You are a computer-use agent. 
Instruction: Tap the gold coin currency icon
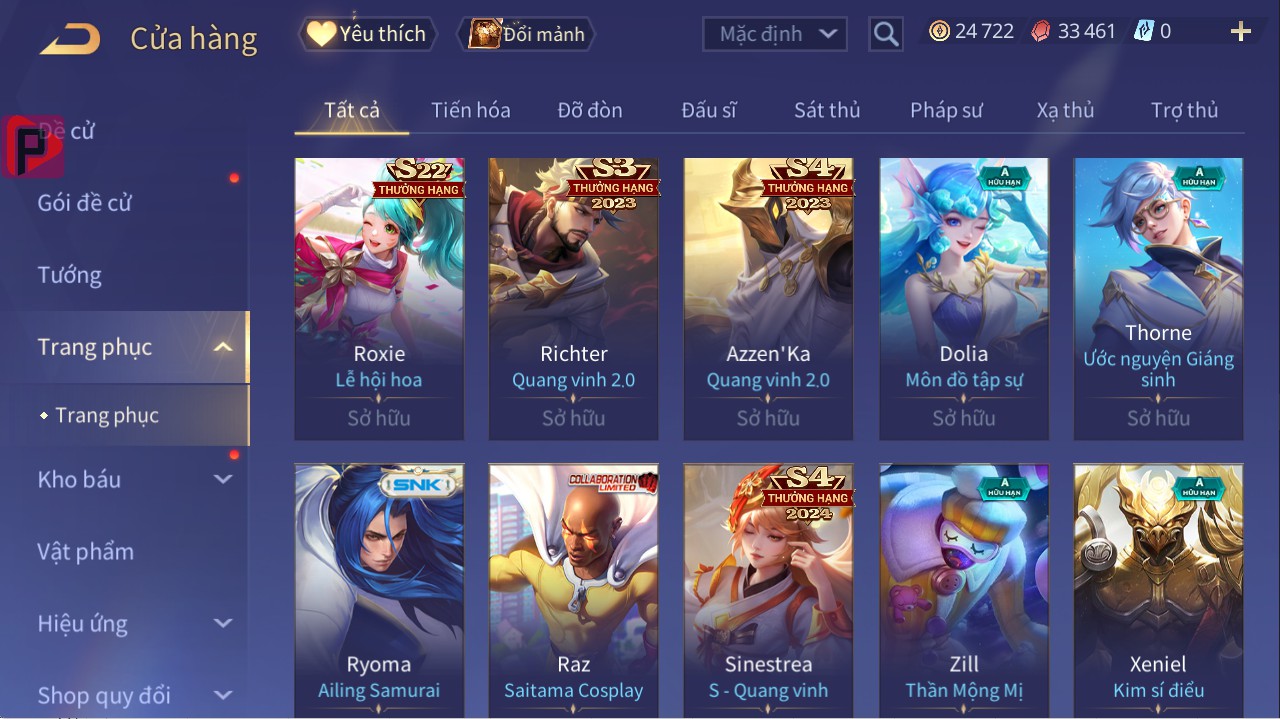tap(939, 31)
